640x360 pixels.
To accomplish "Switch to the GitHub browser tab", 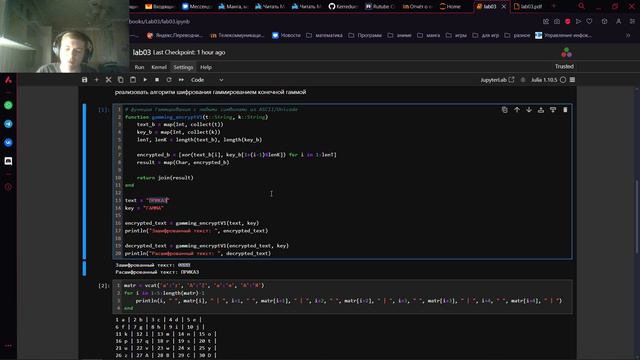I will click(343, 7).
